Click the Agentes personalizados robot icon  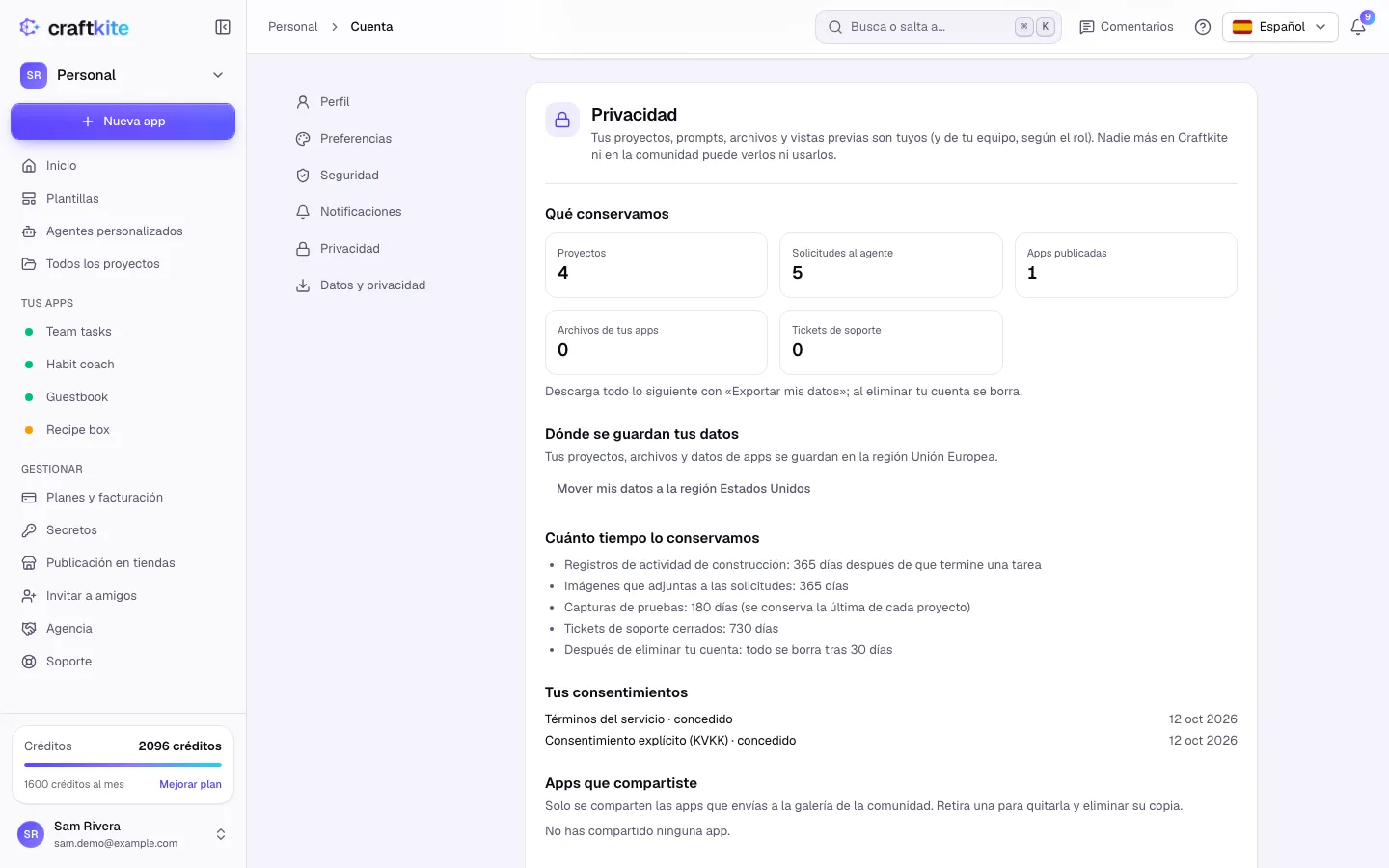[x=29, y=231]
